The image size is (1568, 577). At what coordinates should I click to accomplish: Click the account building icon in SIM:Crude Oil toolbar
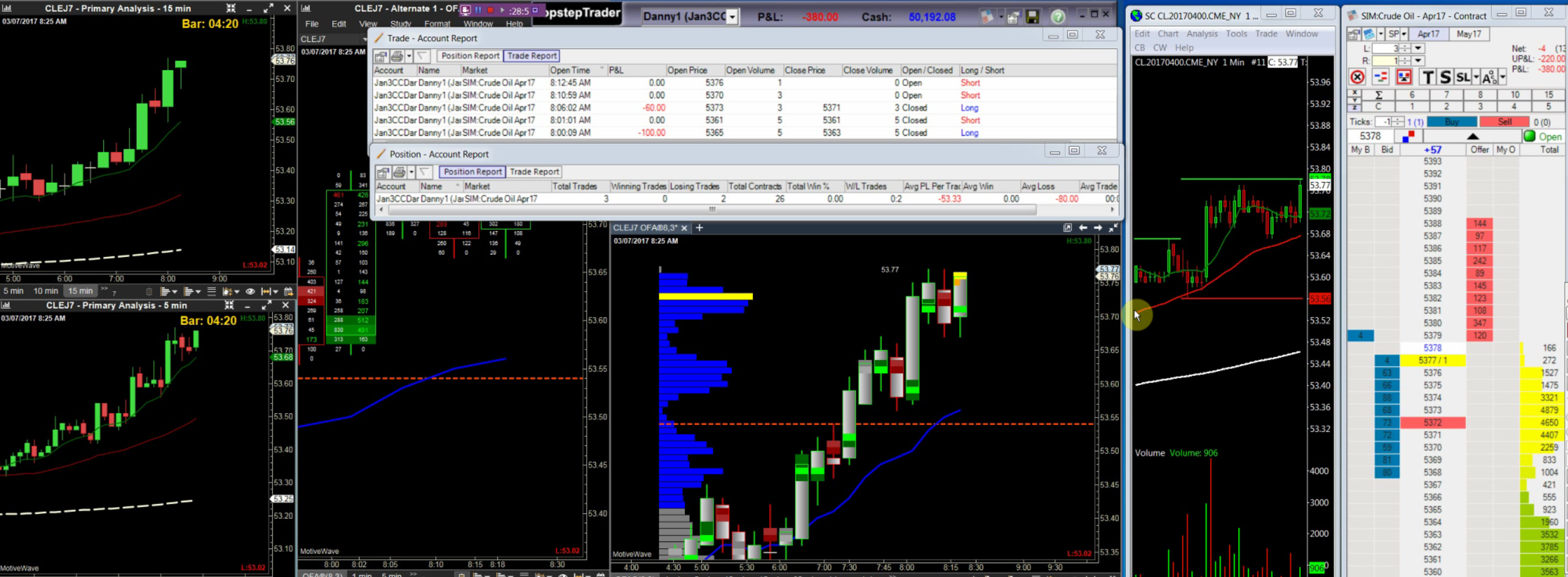1354,34
